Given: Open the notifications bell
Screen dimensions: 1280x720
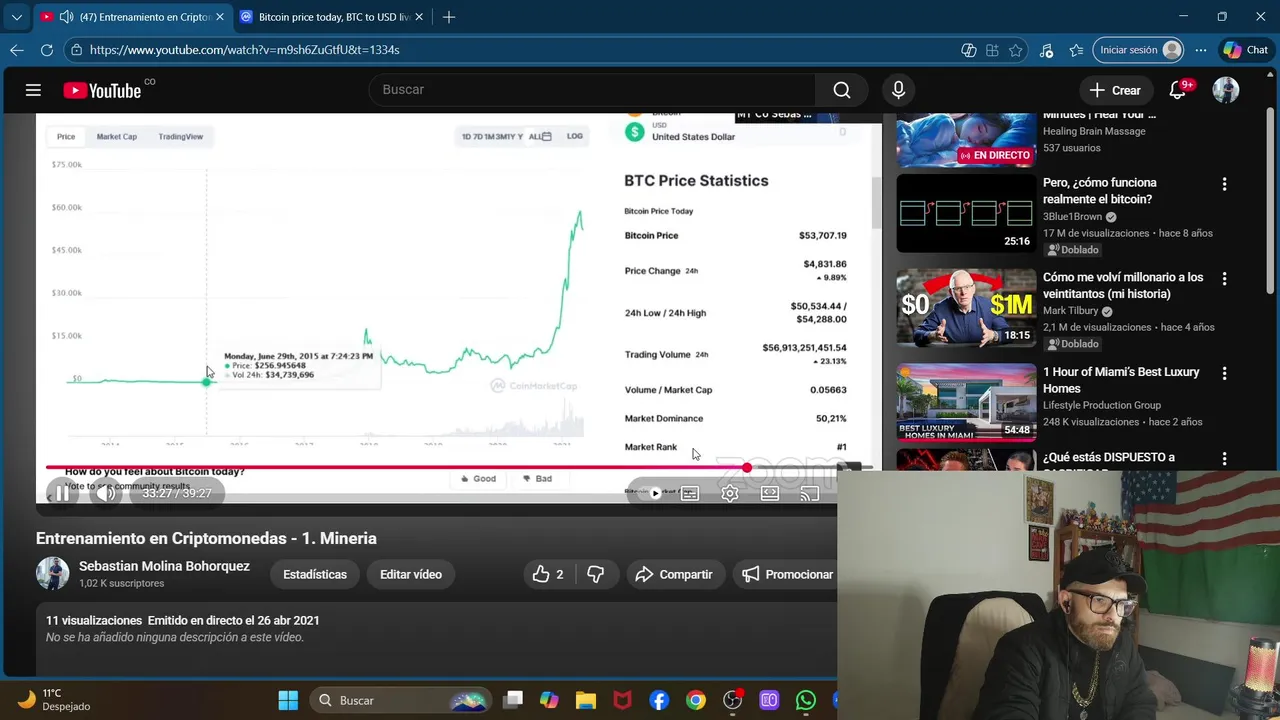Looking at the screenshot, I should 1178,90.
